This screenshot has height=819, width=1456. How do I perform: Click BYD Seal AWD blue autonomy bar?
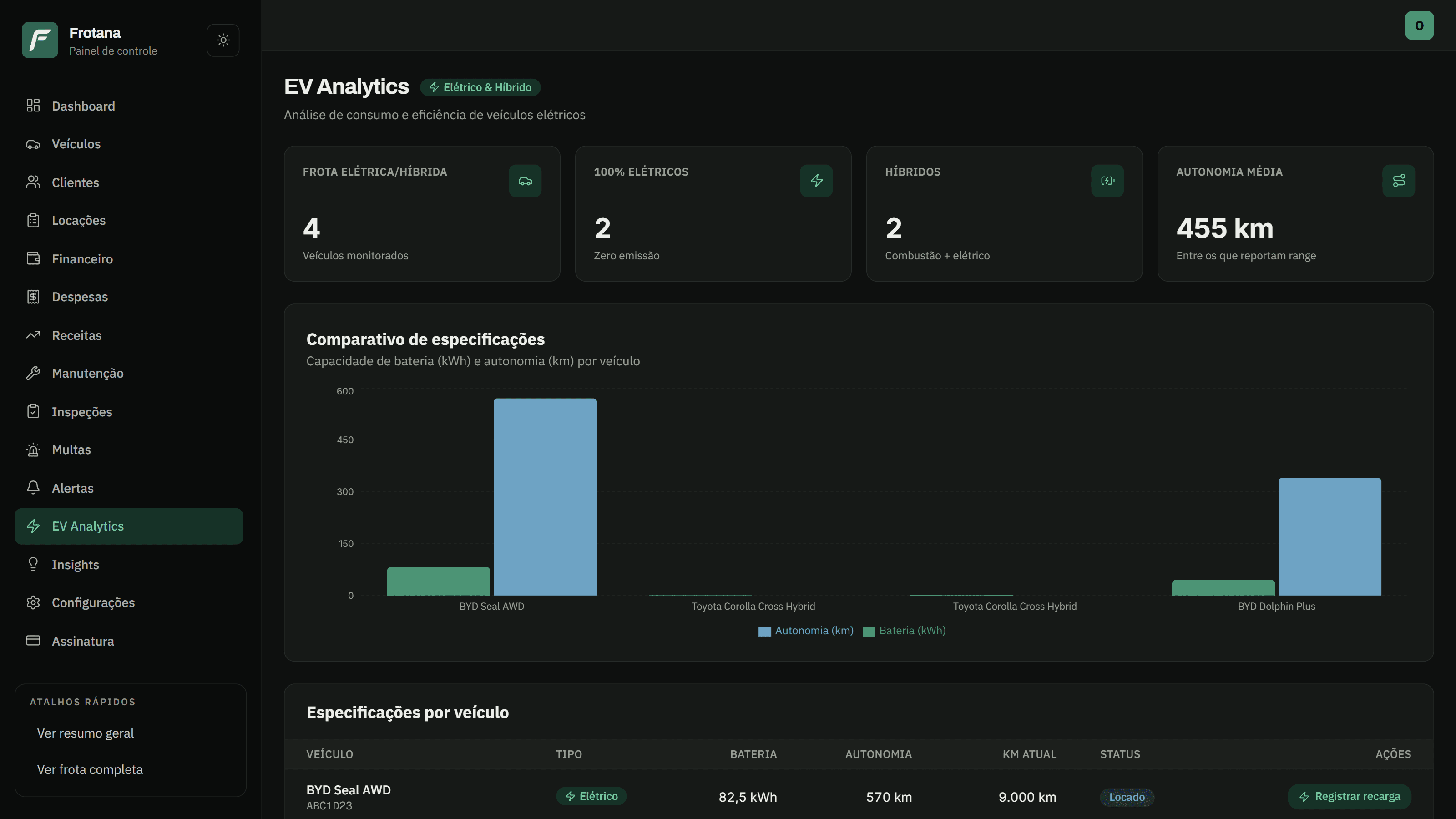[545, 497]
